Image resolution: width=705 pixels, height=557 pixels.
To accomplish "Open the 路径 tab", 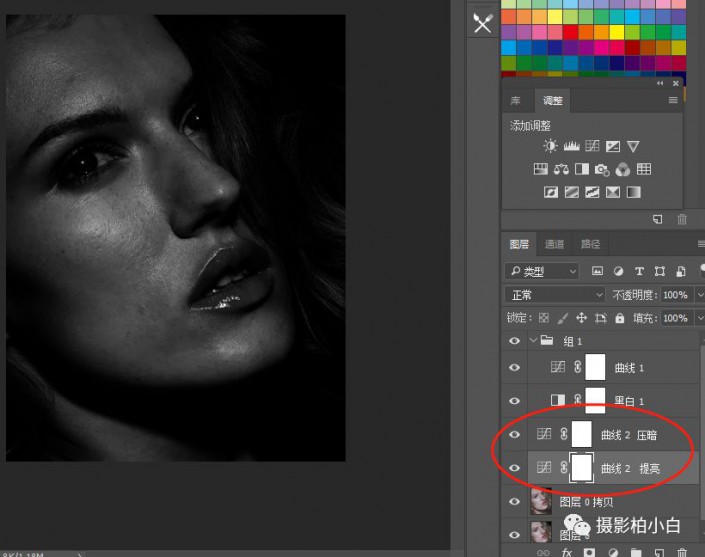I will click(x=590, y=244).
